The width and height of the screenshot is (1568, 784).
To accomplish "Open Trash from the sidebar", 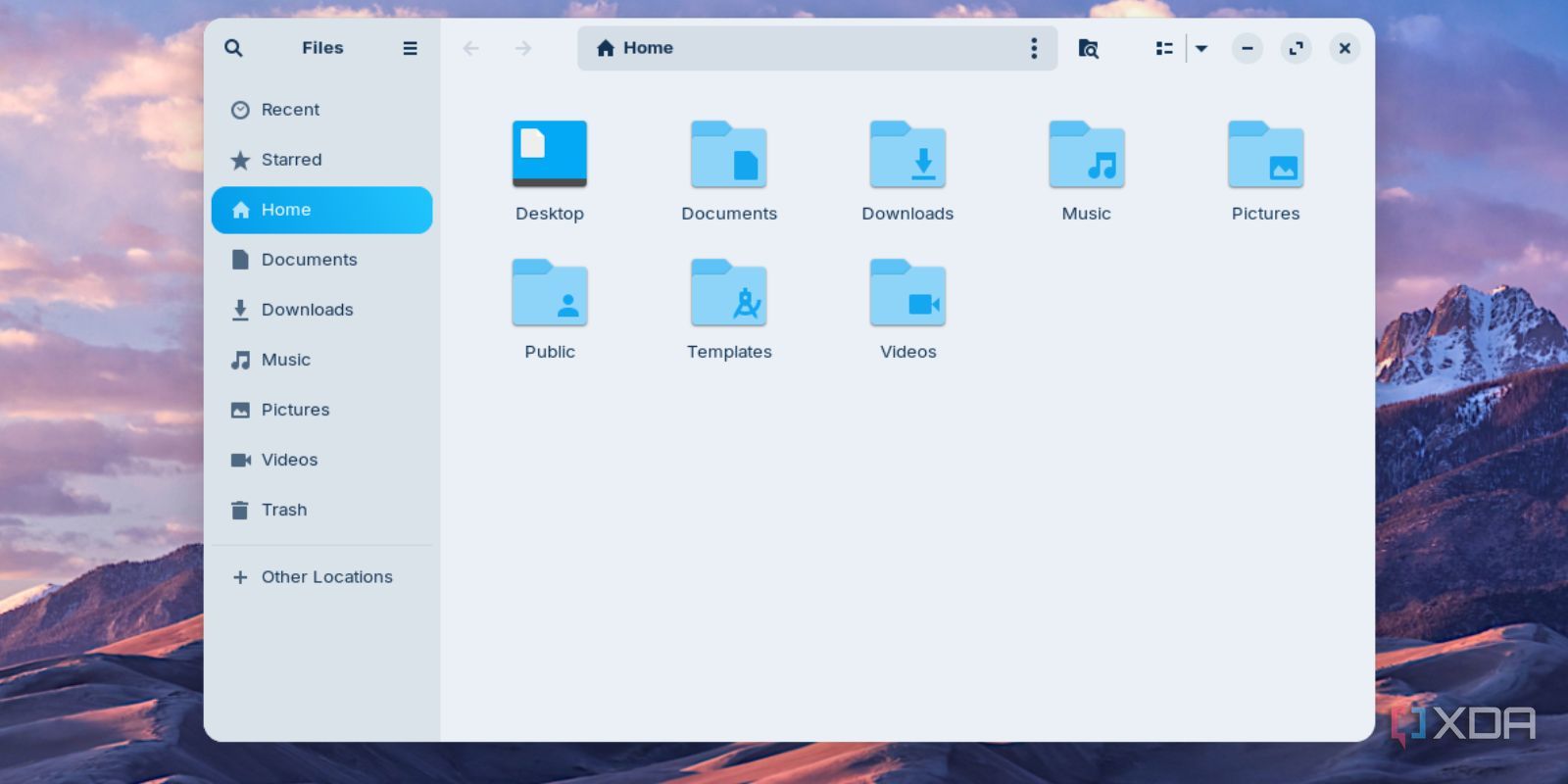I will (x=284, y=510).
